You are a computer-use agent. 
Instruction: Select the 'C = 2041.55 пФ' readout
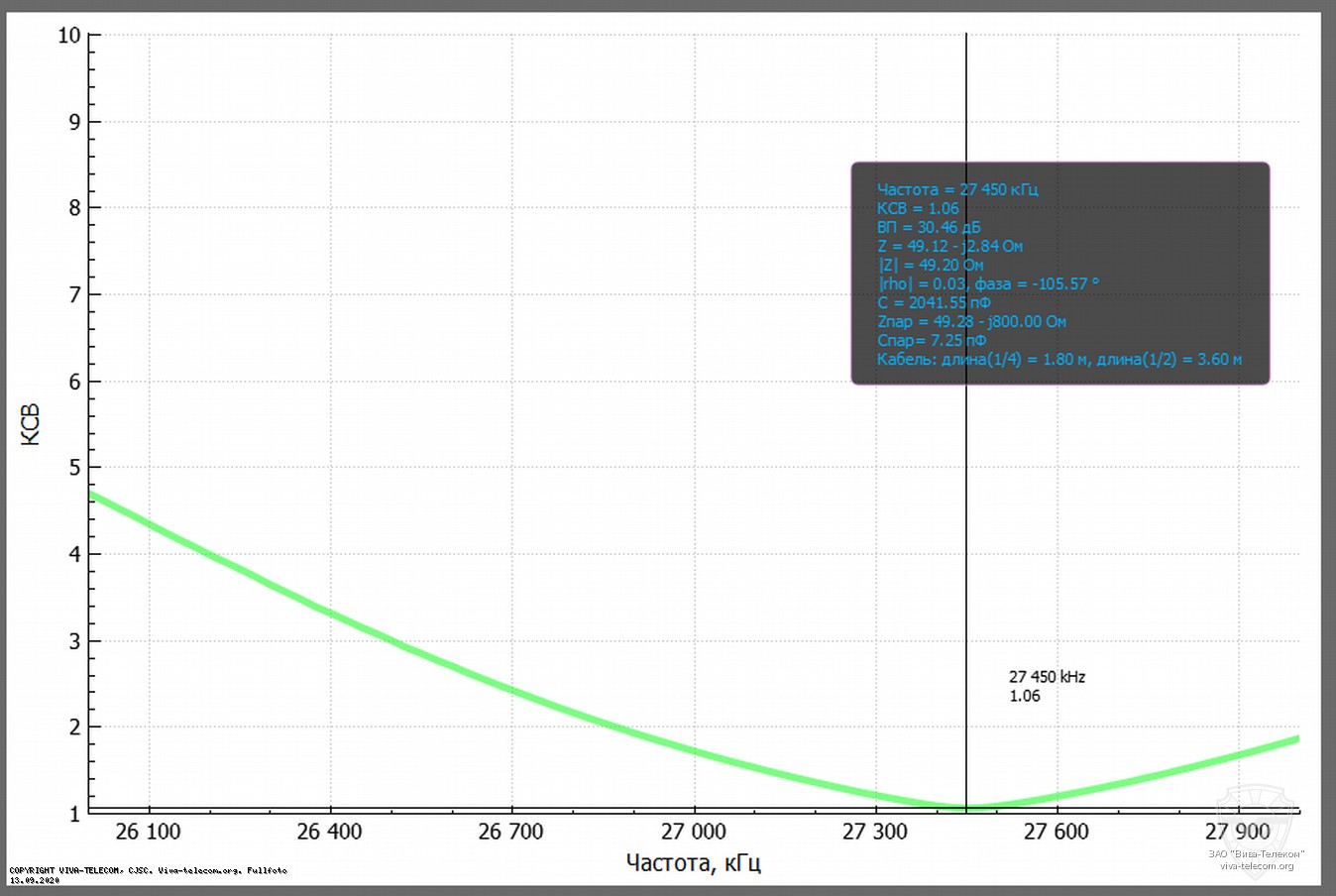(934, 302)
